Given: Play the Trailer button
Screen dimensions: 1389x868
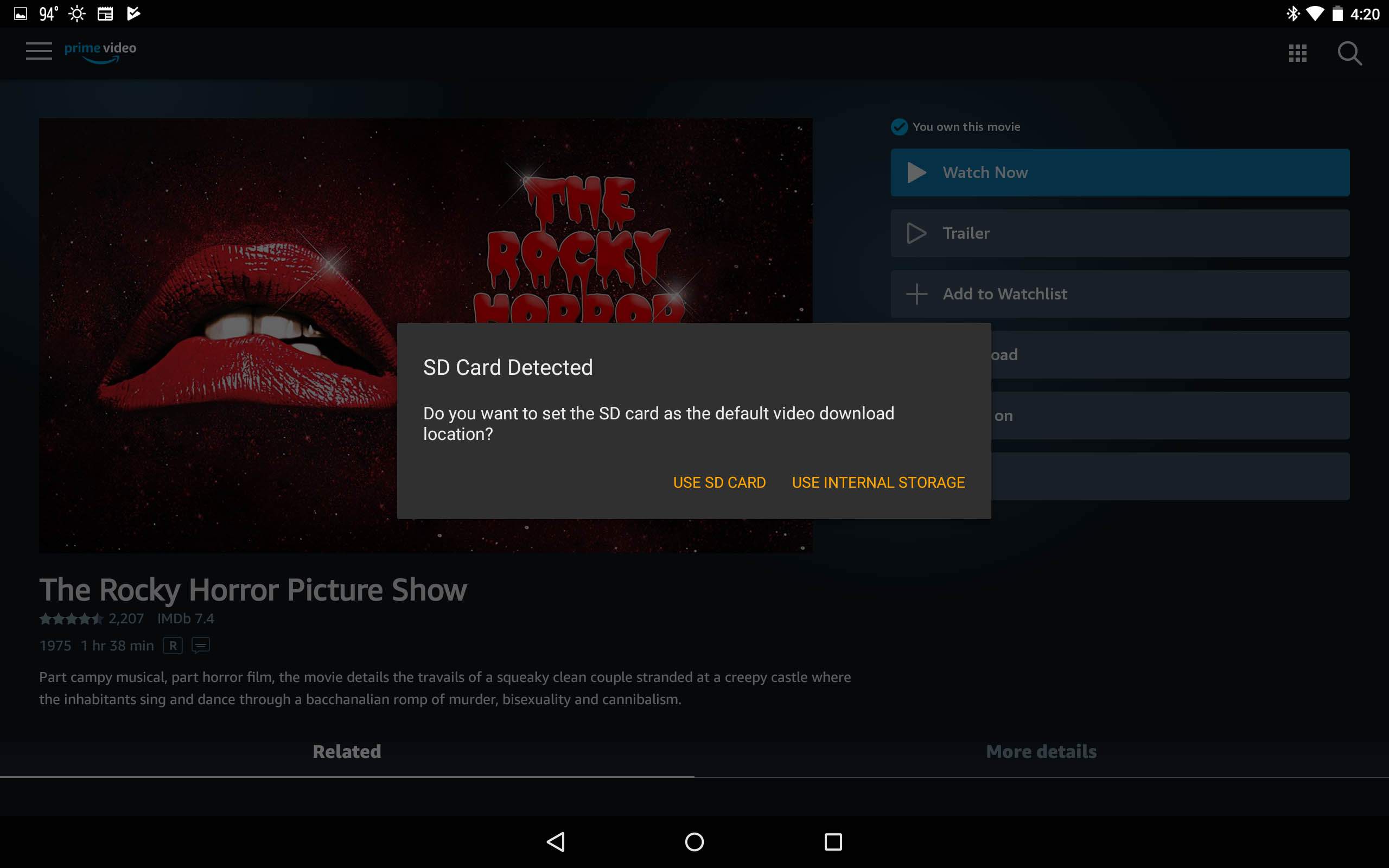Looking at the screenshot, I should point(1120,233).
